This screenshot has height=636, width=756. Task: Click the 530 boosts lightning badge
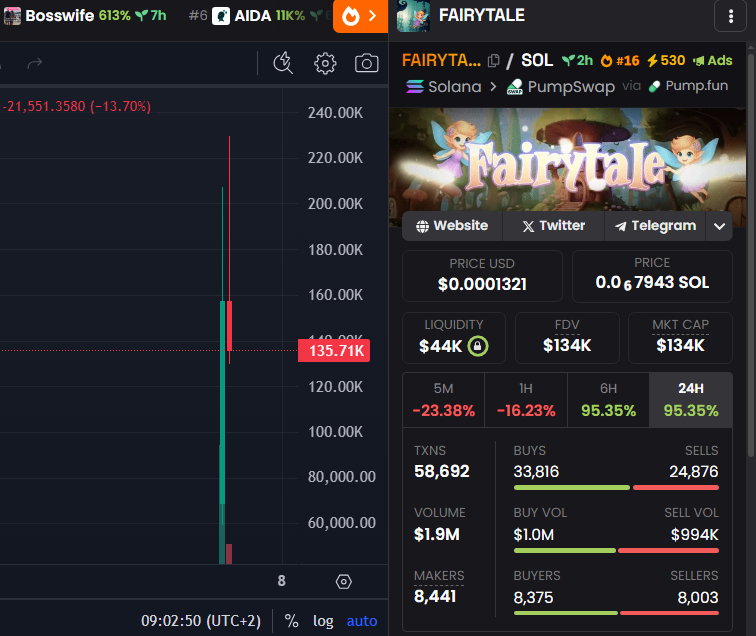(666, 61)
